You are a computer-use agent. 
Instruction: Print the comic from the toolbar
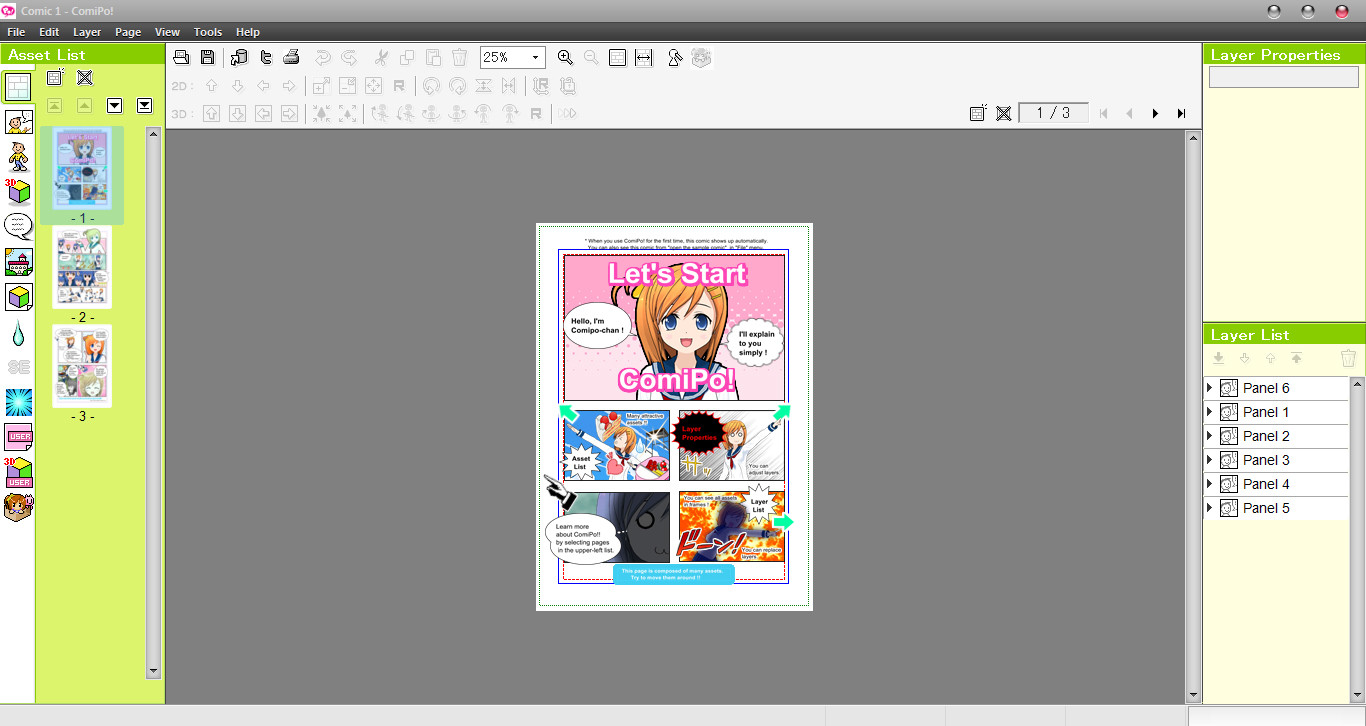tap(291, 57)
